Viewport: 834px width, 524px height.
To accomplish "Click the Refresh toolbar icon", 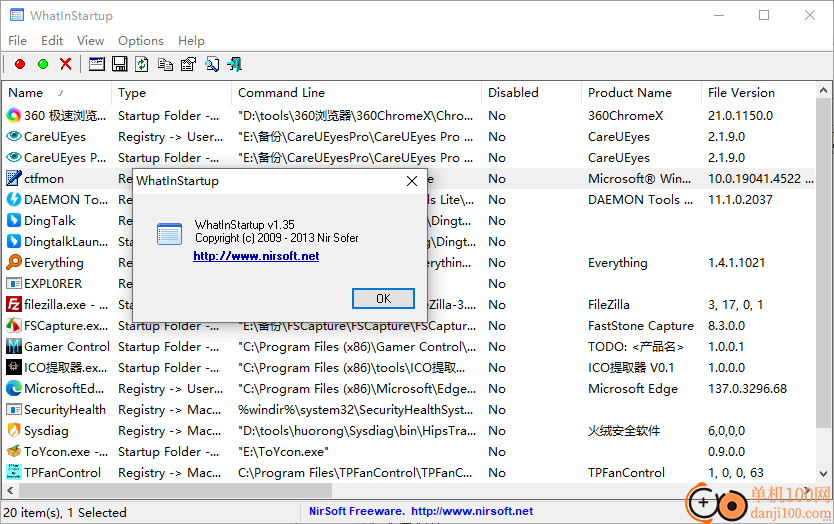I will tap(141, 64).
